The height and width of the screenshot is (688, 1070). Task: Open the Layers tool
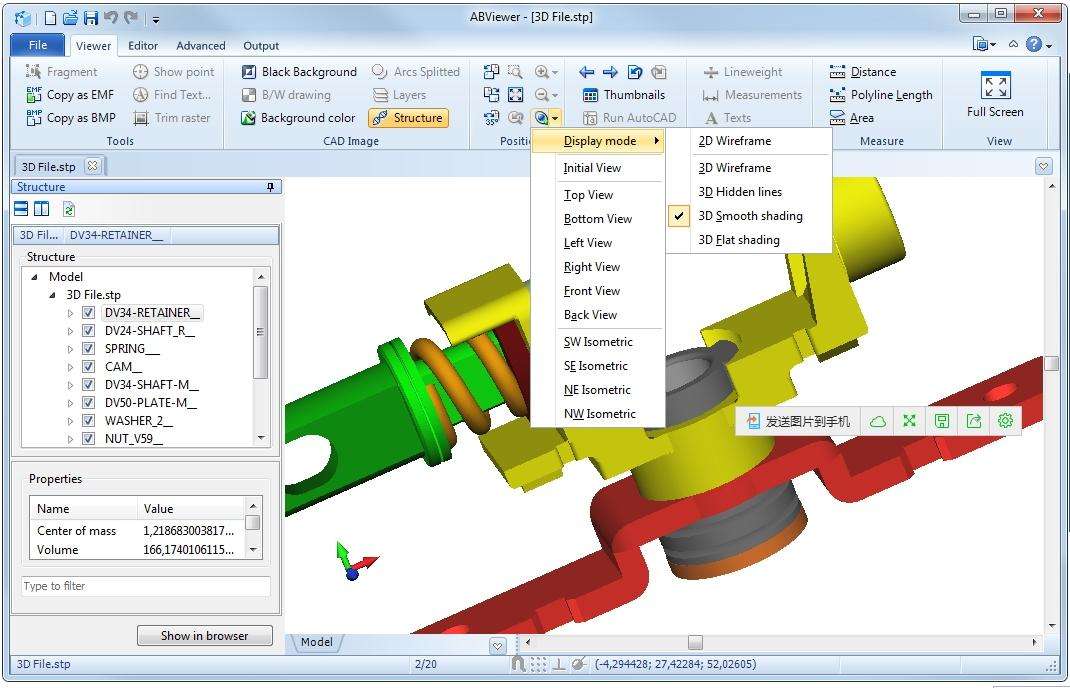click(x=399, y=95)
